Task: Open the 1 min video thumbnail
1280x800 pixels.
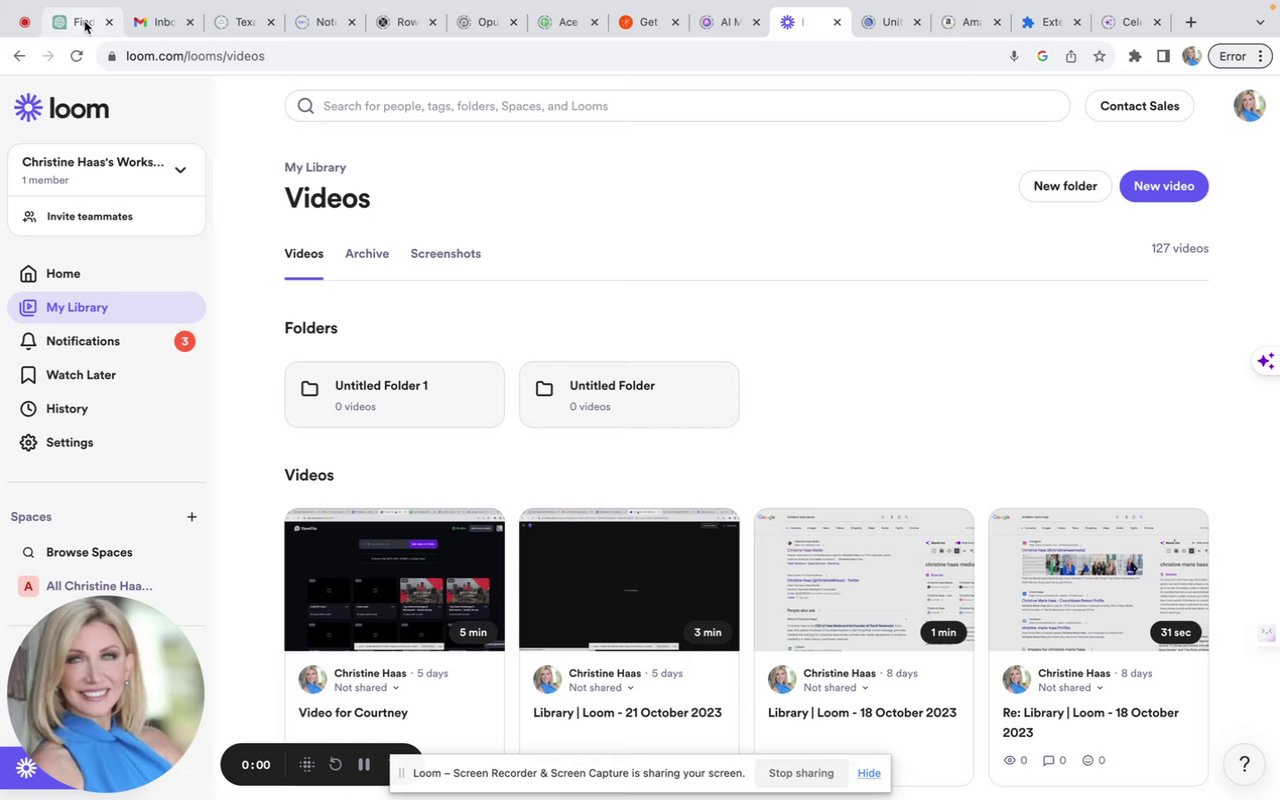Action: coord(864,580)
